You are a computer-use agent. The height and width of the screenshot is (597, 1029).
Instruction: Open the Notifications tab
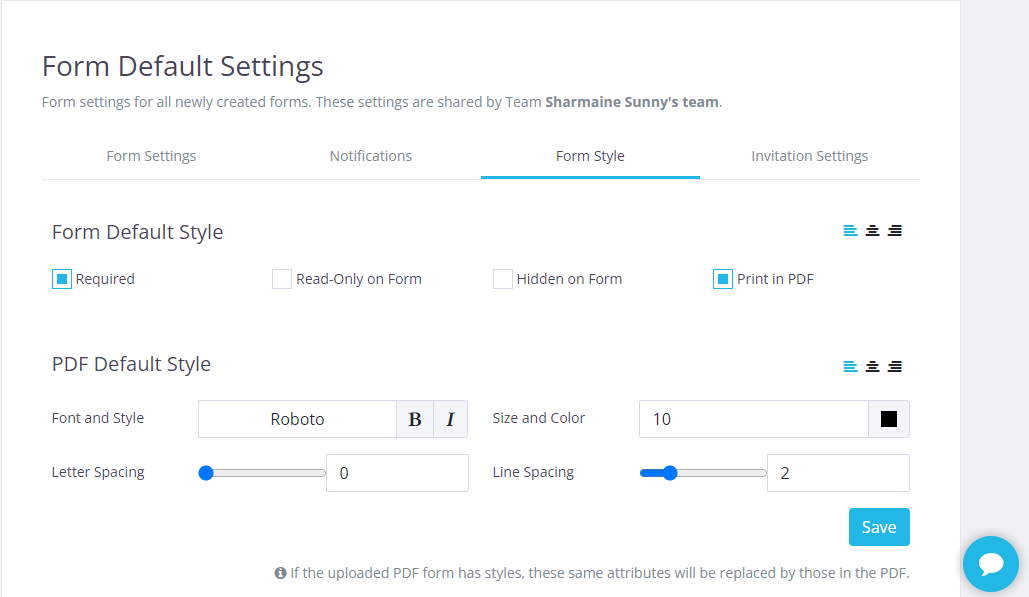pyautogui.click(x=371, y=156)
